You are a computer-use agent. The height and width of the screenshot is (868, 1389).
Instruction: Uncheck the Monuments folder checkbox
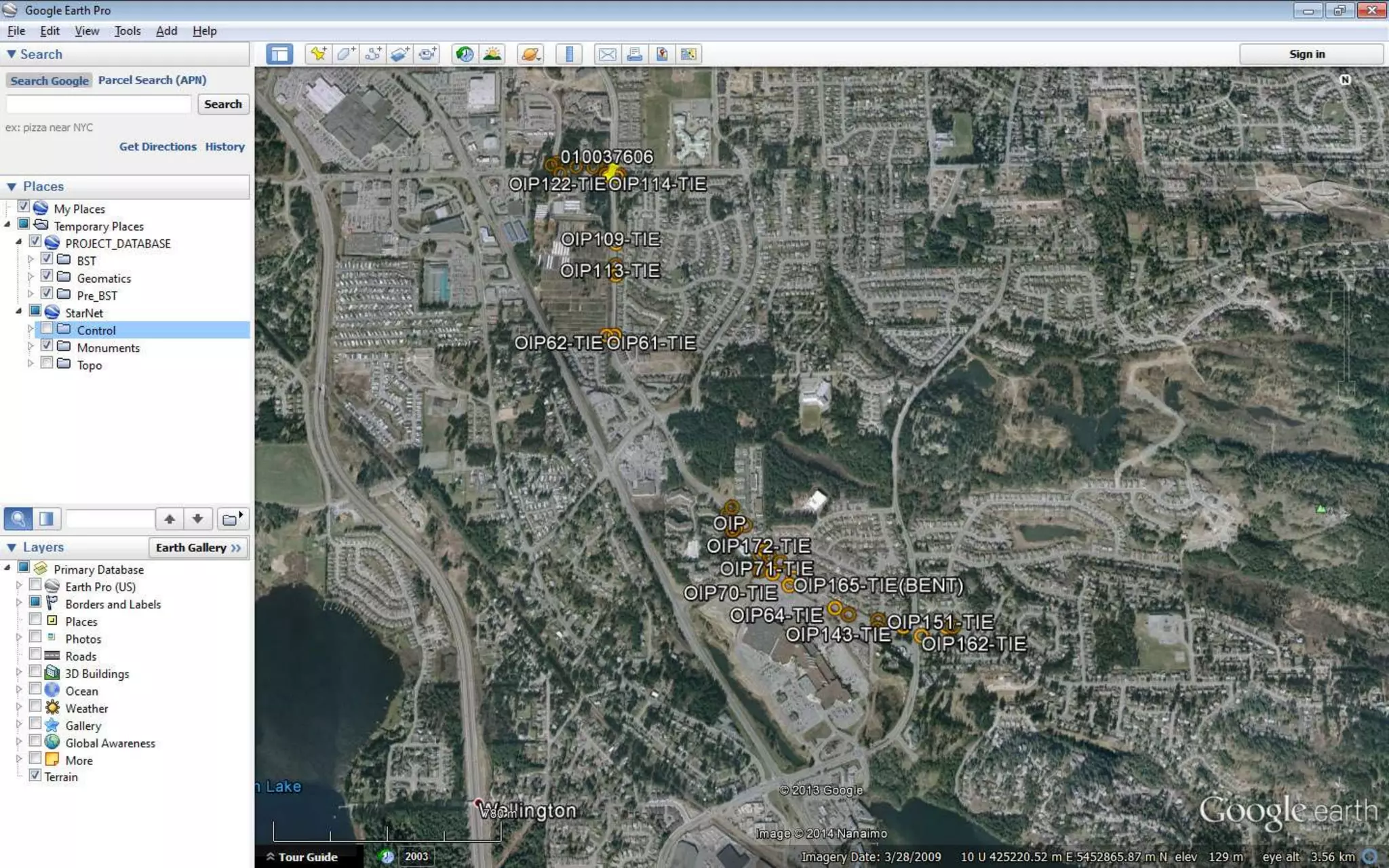pyautogui.click(x=47, y=347)
